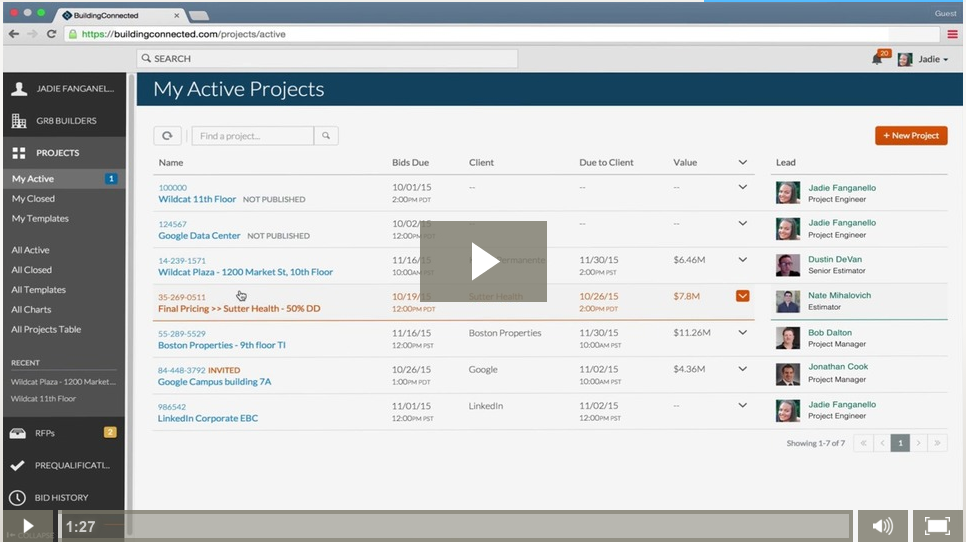966x542 pixels.
Task: Click the browser back arrow
Action: [14, 34]
